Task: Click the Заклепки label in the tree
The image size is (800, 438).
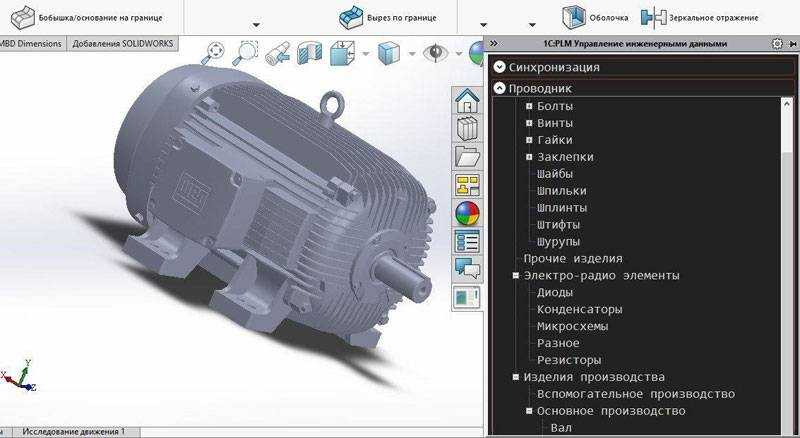Action: tap(565, 157)
